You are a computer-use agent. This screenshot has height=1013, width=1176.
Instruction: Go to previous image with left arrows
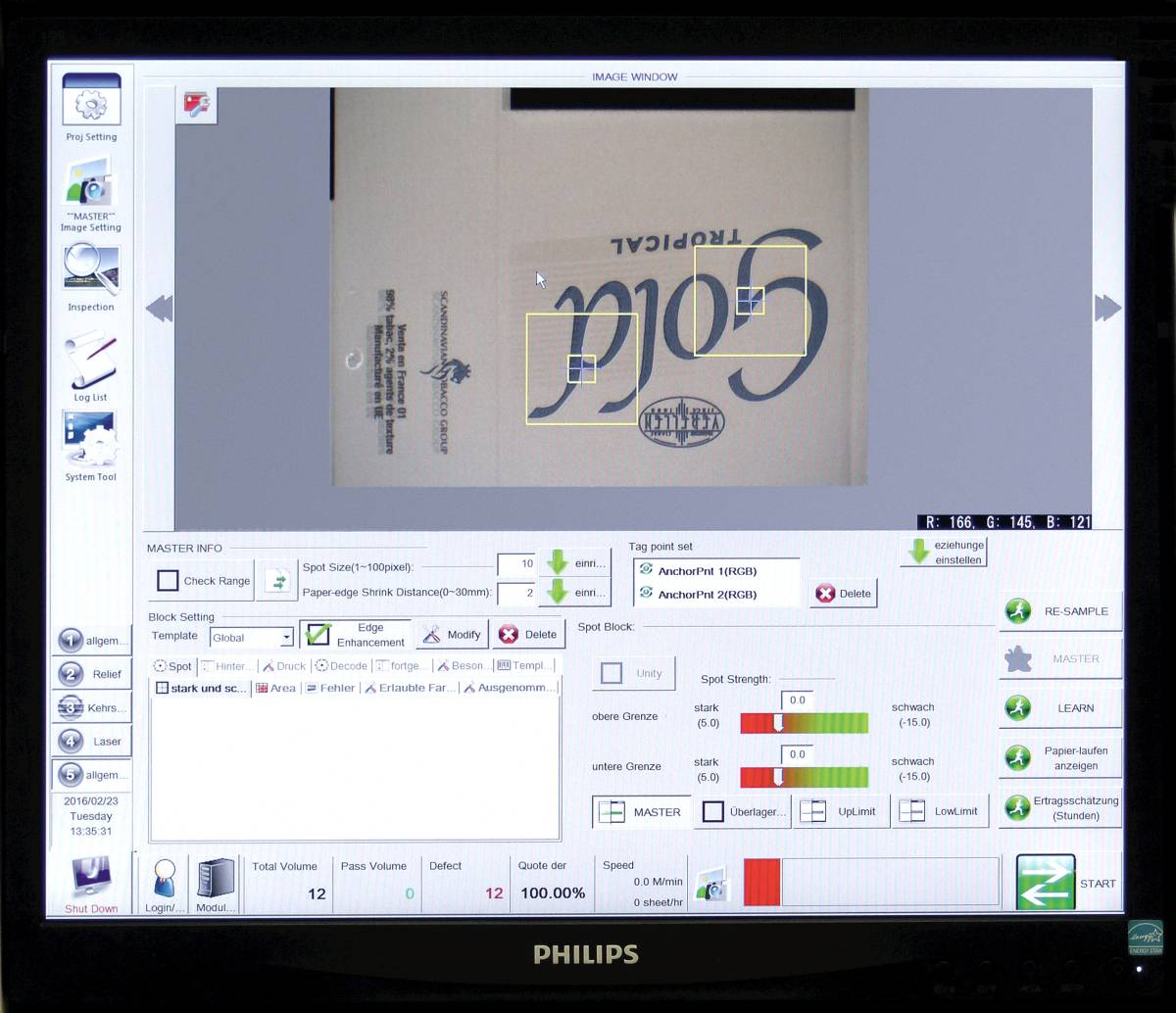[159, 309]
